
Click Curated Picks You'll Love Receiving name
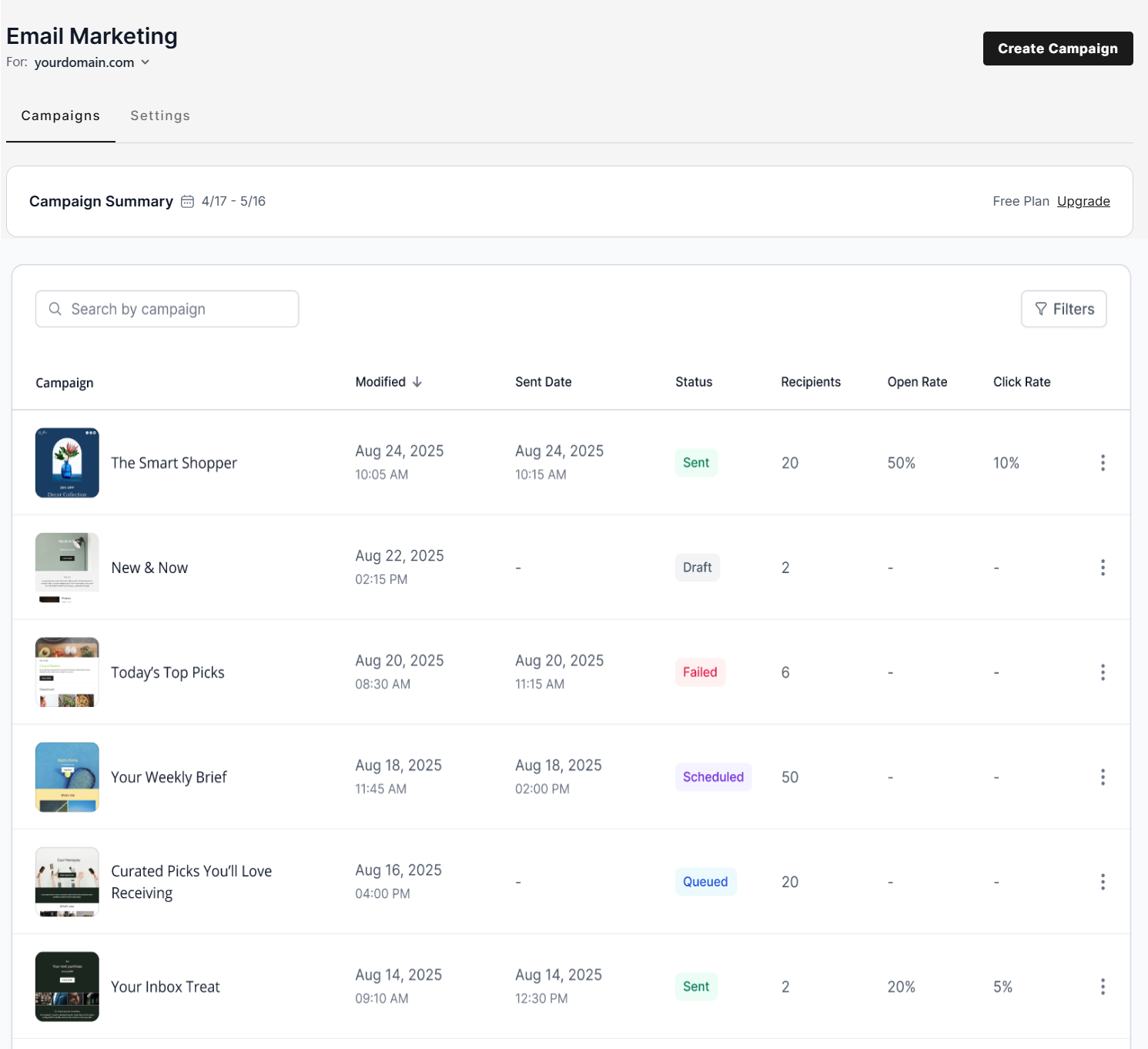[192, 882]
